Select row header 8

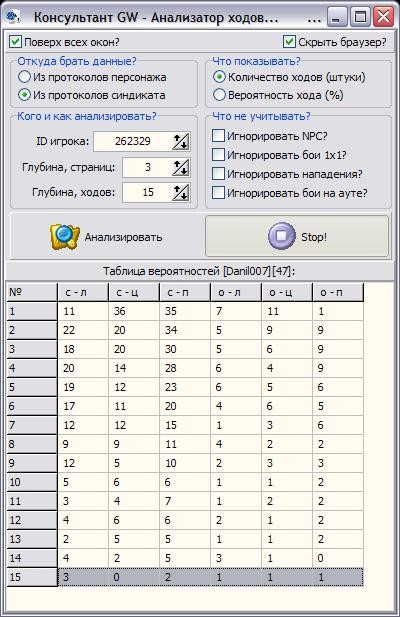tap(32, 444)
